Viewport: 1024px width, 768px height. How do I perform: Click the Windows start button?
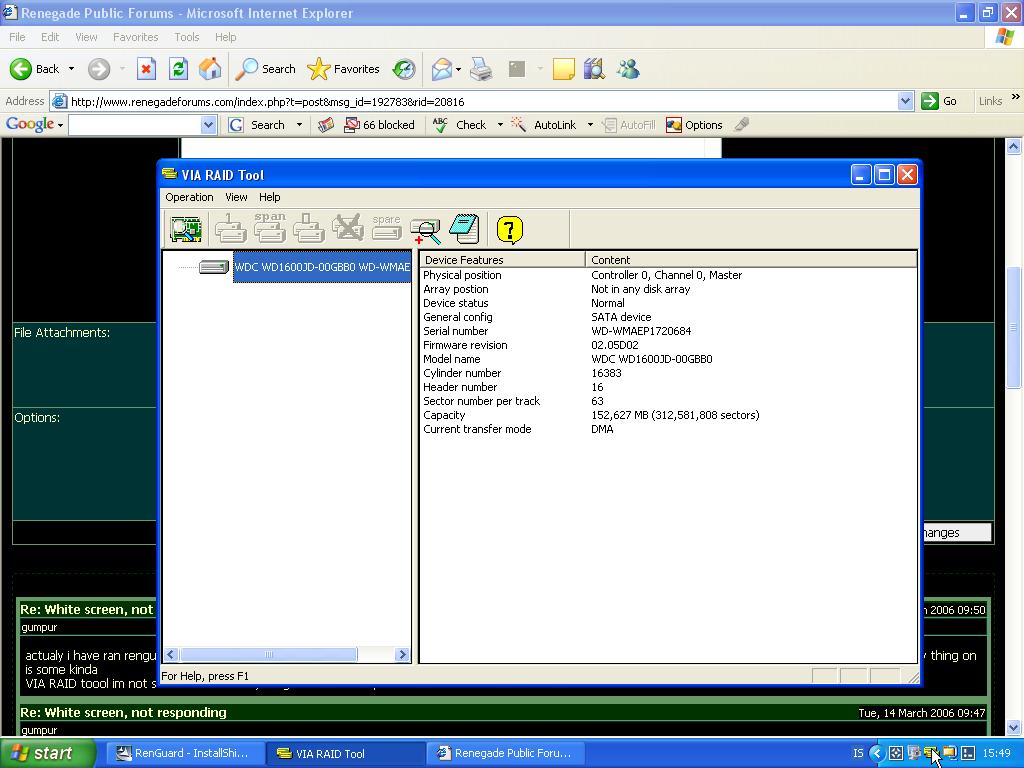[x=47, y=753]
